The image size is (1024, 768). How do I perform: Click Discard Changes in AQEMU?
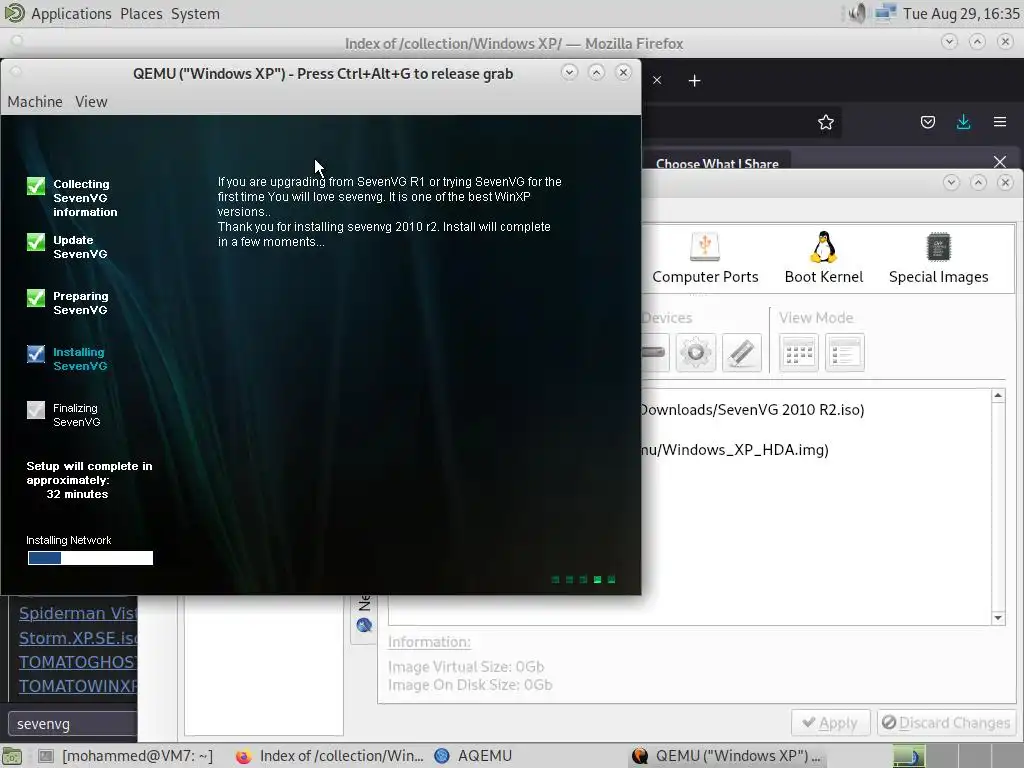click(x=946, y=723)
